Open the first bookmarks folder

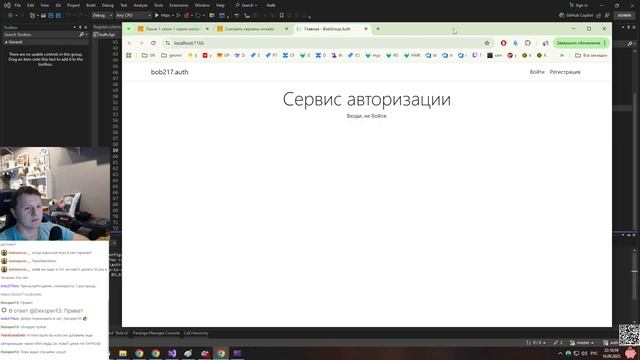tap(149, 55)
